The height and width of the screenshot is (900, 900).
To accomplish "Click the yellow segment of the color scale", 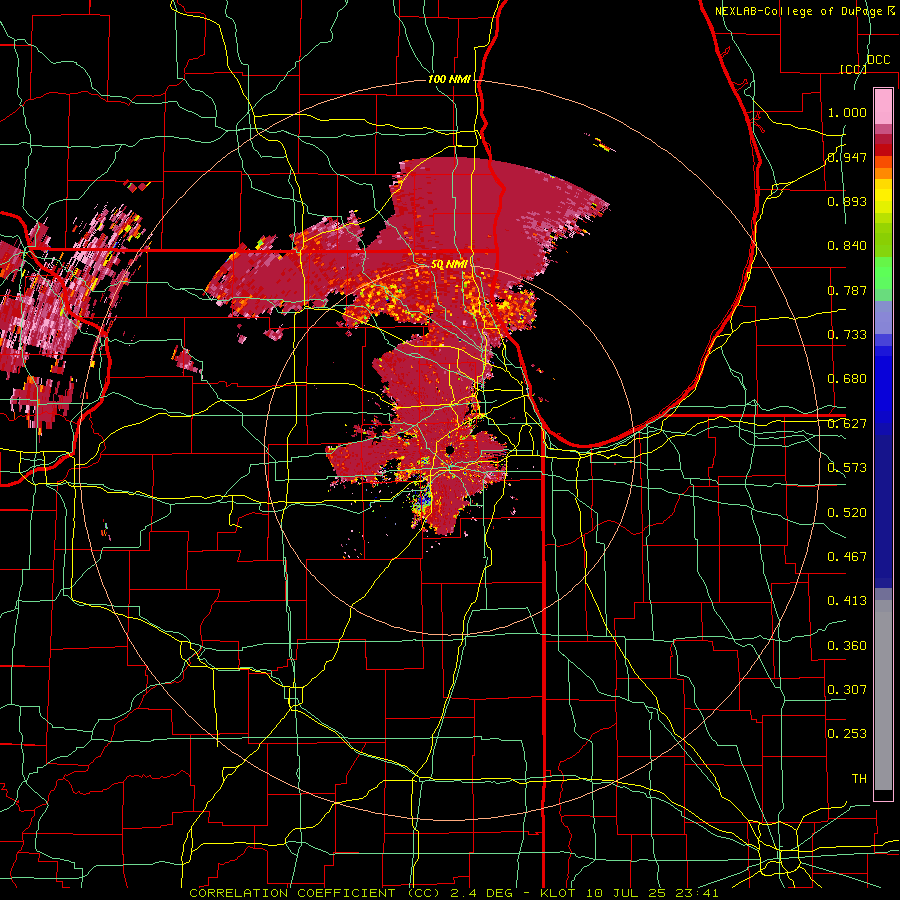I will [883, 196].
